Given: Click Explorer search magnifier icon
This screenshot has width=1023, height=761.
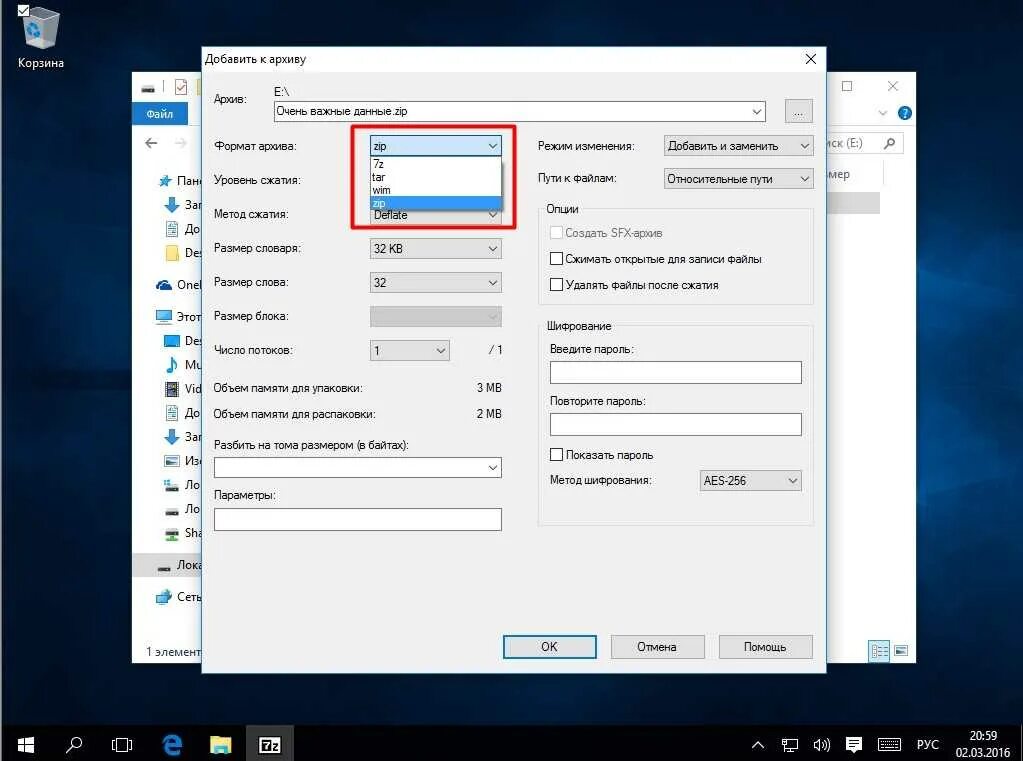Looking at the screenshot, I should [x=889, y=143].
